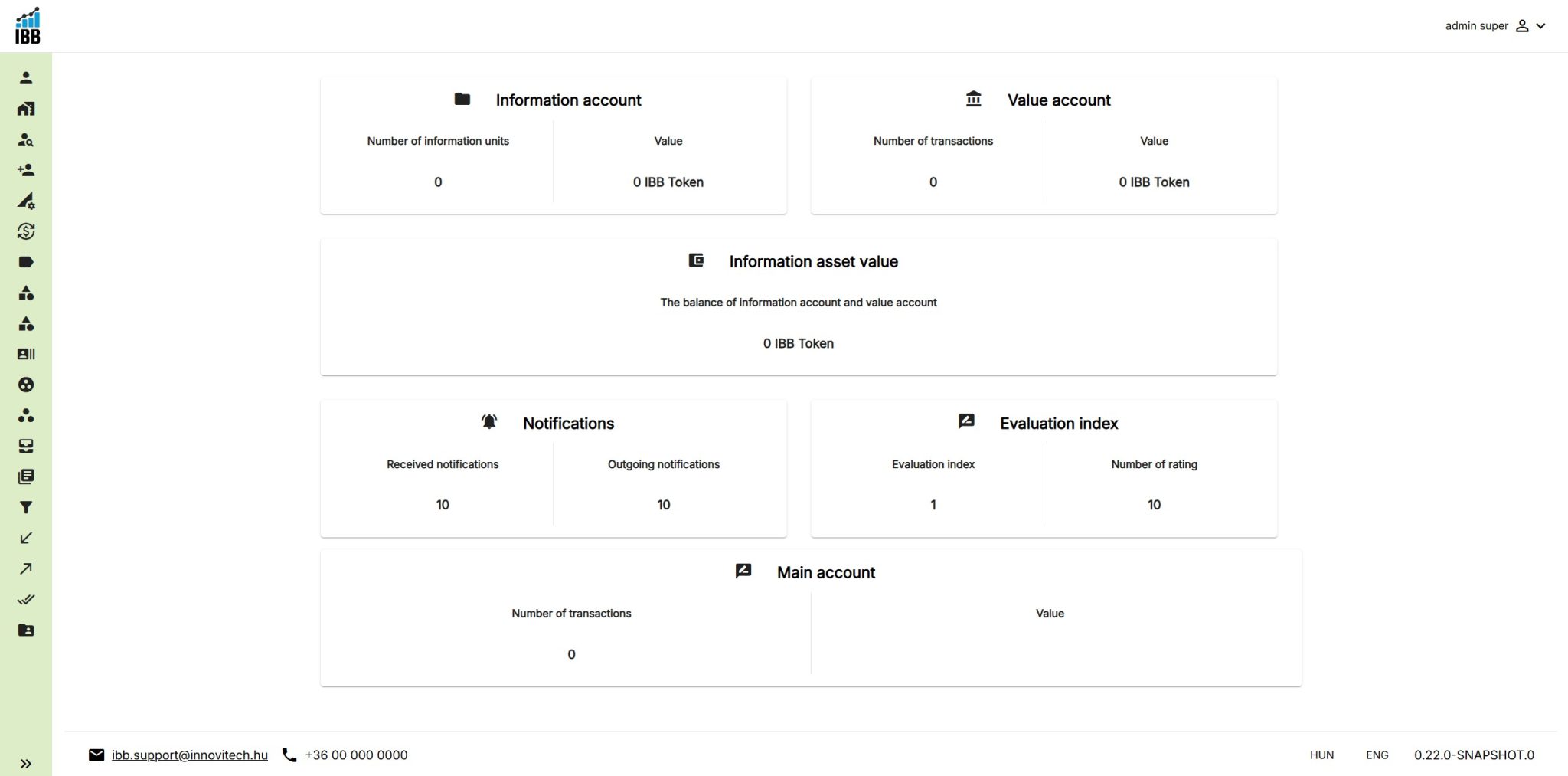Select the inbox tray sidebar icon
This screenshot has width=1568, height=776.
26,446
